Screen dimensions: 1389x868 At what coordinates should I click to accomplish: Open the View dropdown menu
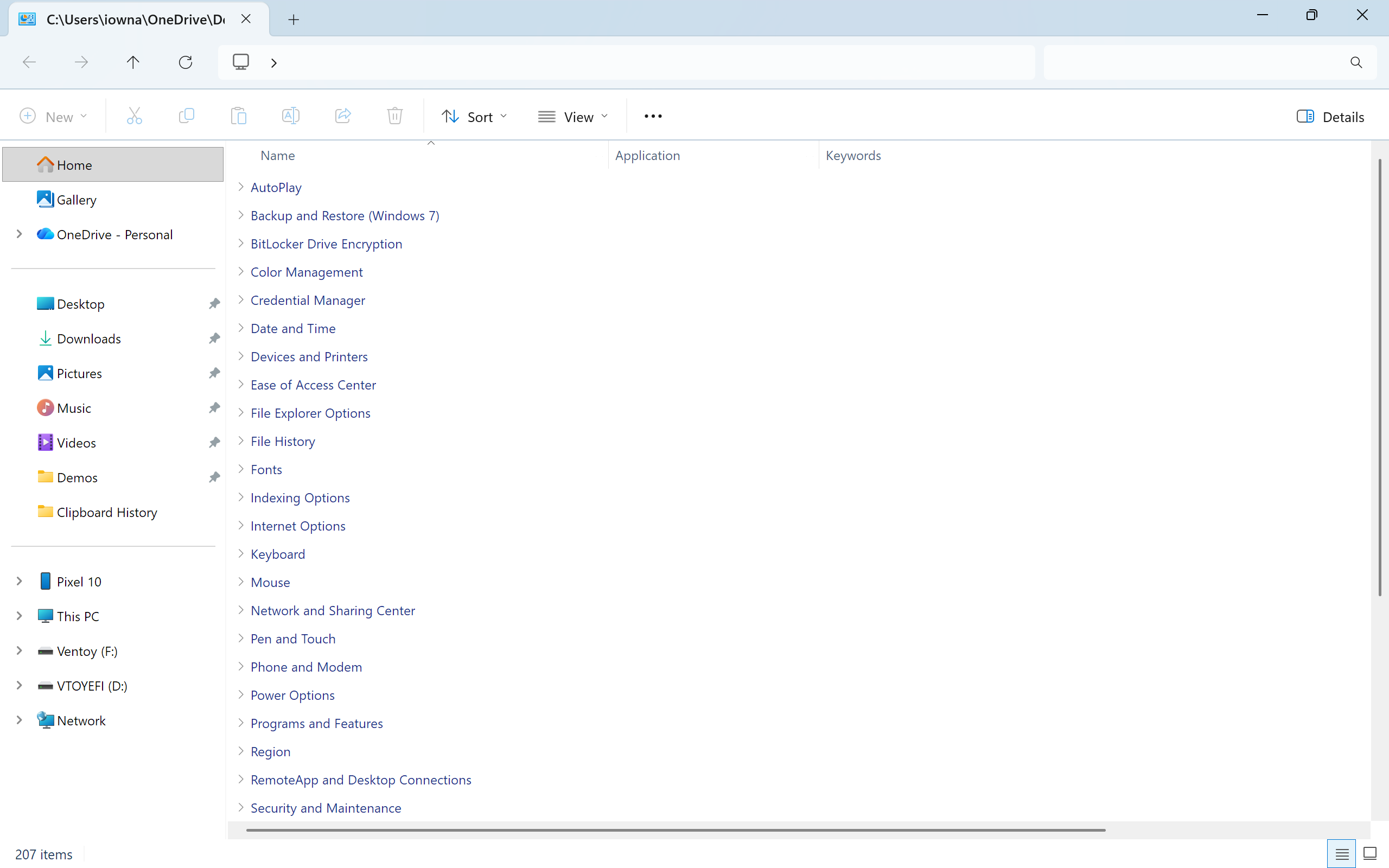573,117
